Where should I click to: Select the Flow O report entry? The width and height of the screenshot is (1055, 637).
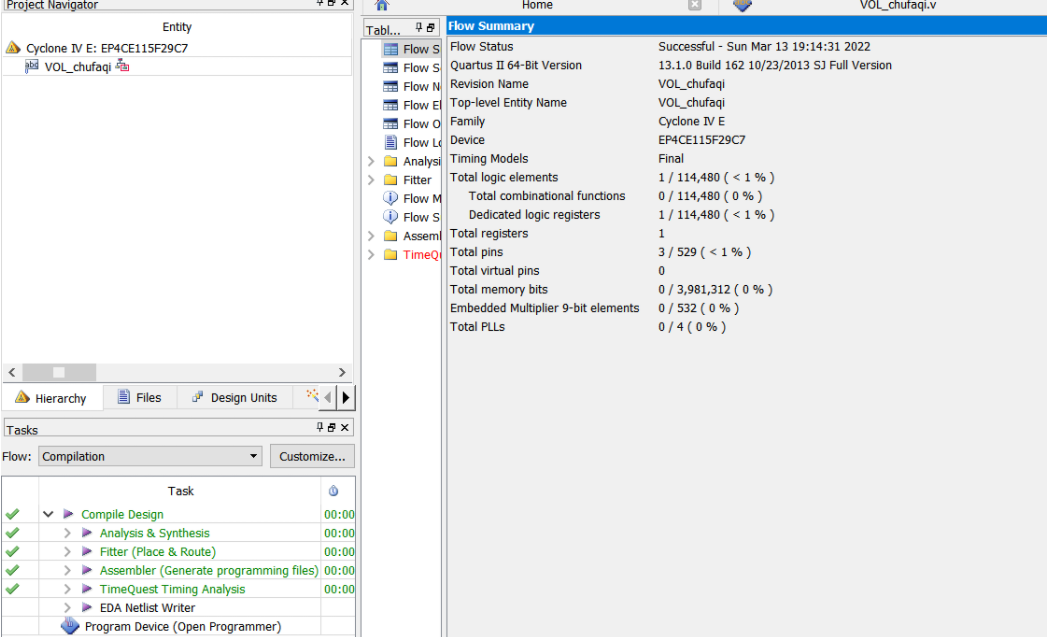[410, 124]
